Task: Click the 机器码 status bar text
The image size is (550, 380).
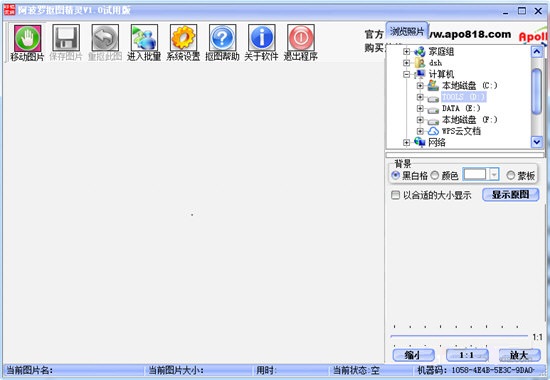Action: 476,370
